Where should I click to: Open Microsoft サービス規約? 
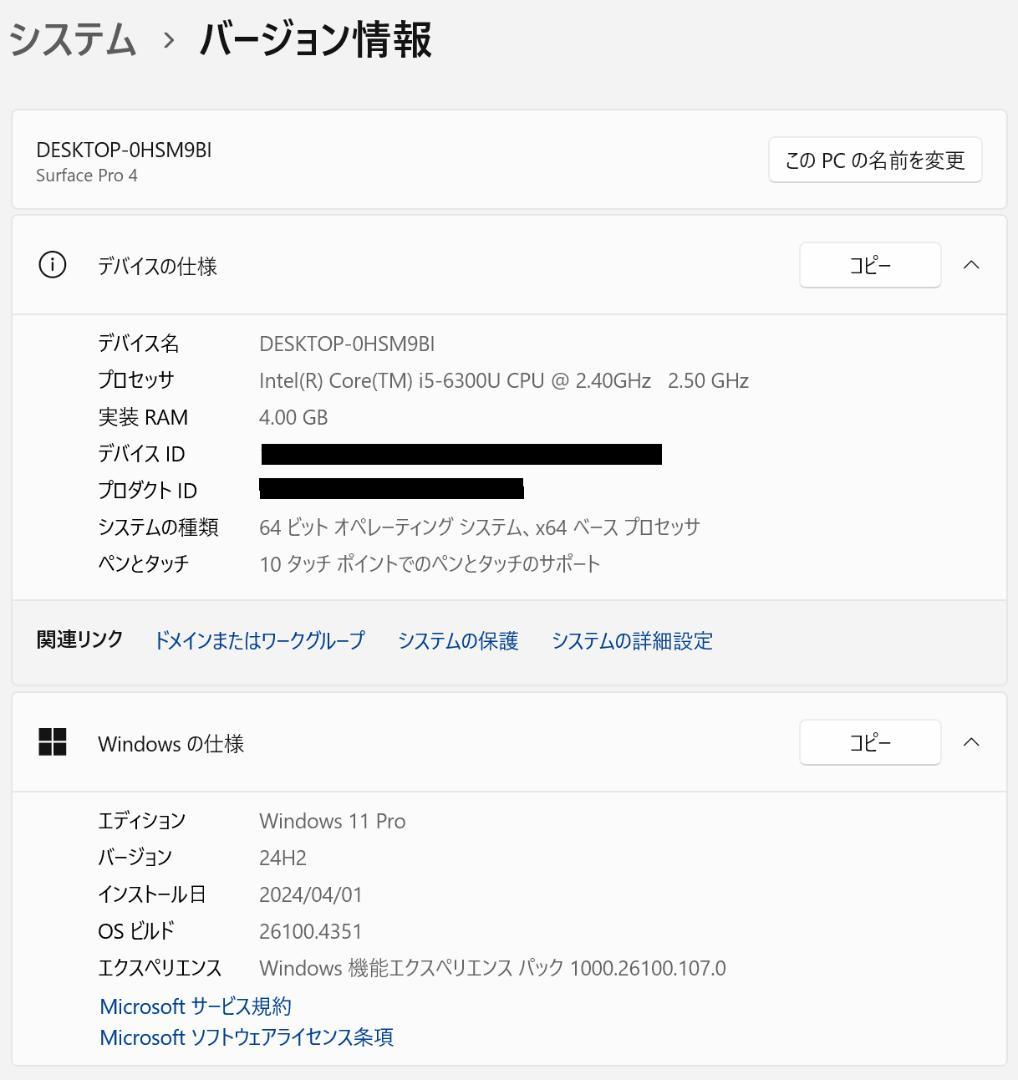[194, 1006]
